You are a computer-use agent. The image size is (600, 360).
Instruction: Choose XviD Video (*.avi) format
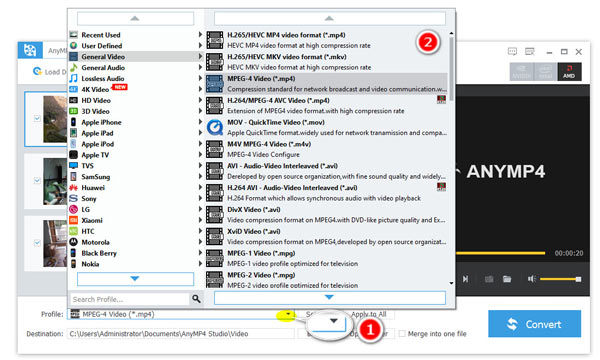[326, 236]
